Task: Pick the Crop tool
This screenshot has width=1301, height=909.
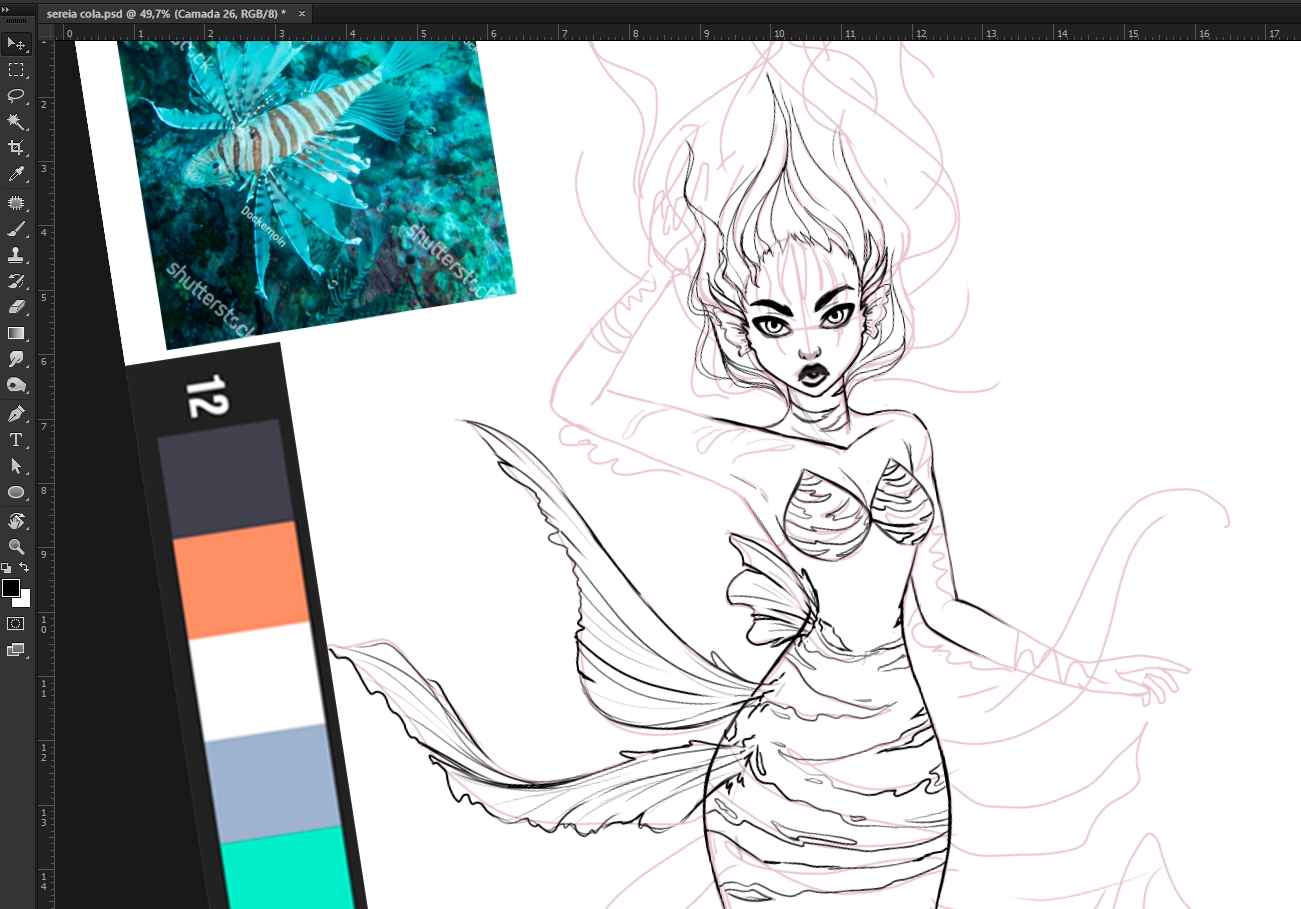Action: pos(16,148)
